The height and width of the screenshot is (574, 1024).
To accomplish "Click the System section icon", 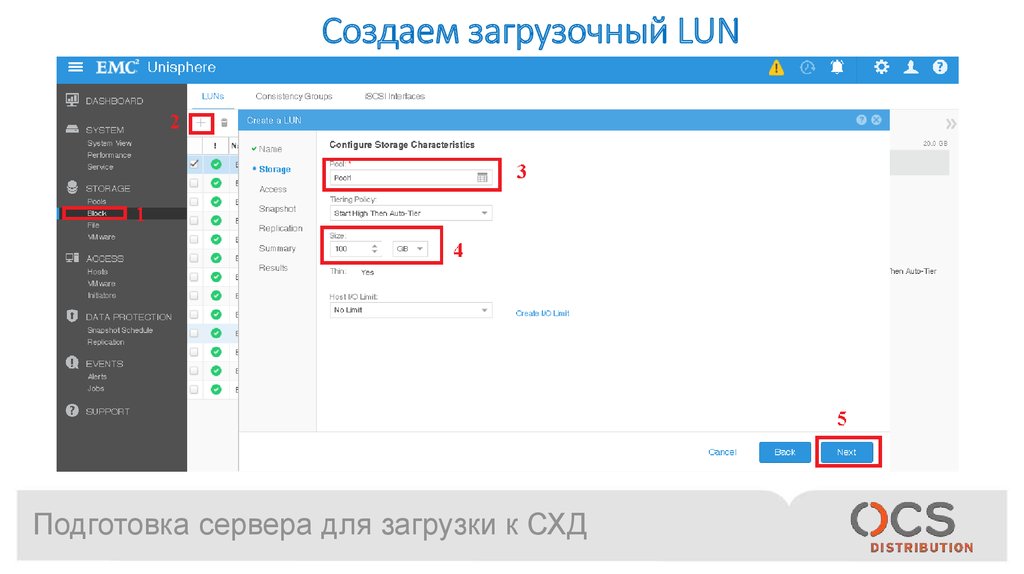I will pos(72,129).
